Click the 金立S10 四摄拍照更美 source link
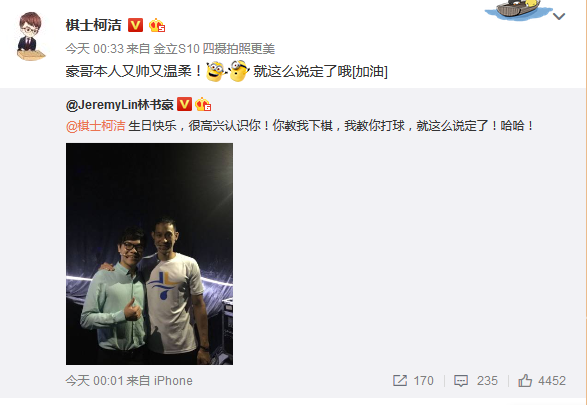The height and width of the screenshot is (405, 587). [x=214, y=49]
